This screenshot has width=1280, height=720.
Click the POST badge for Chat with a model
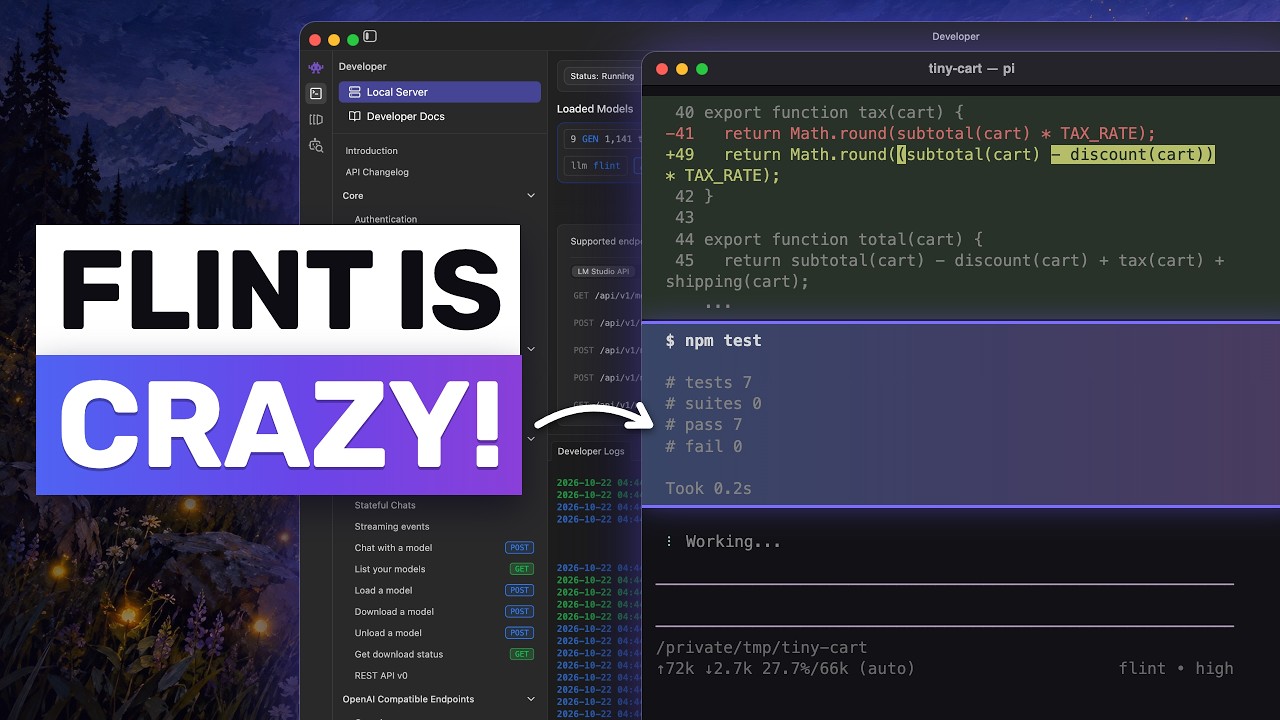(519, 548)
